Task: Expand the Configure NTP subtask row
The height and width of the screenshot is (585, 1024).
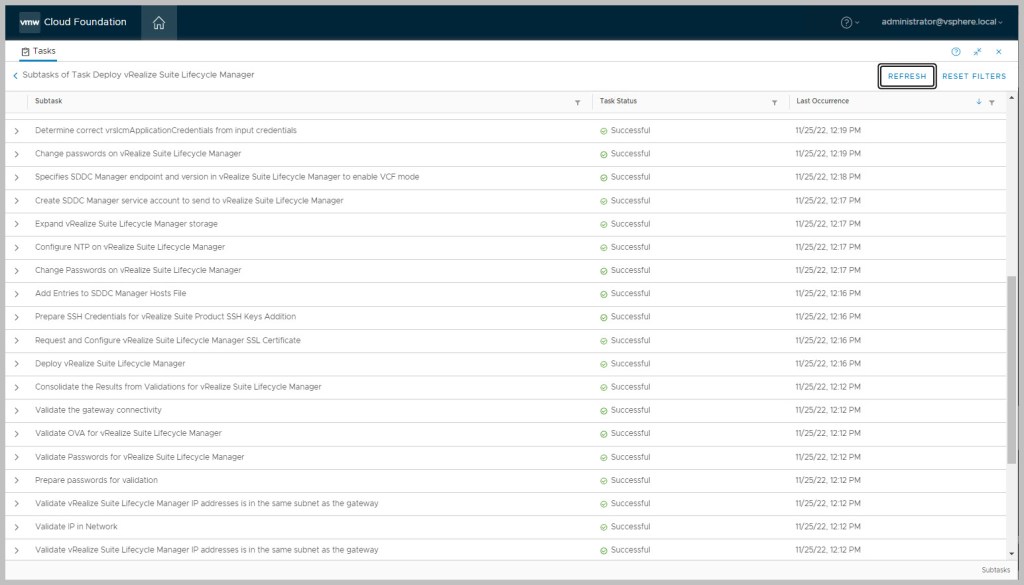Action: [16, 248]
